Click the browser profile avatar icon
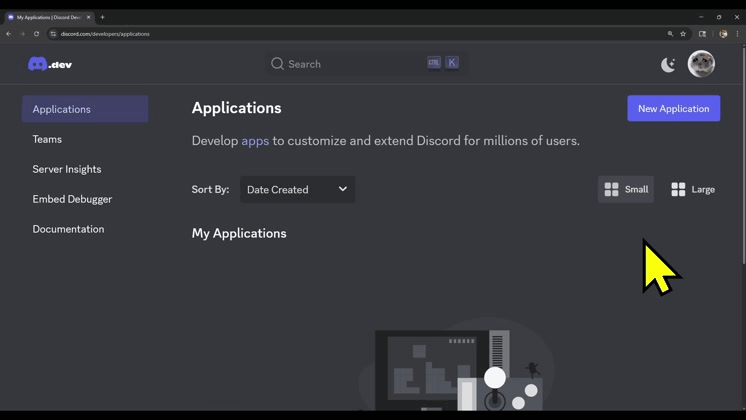Viewport: 746px width, 420px height. (x=723, y=34)
